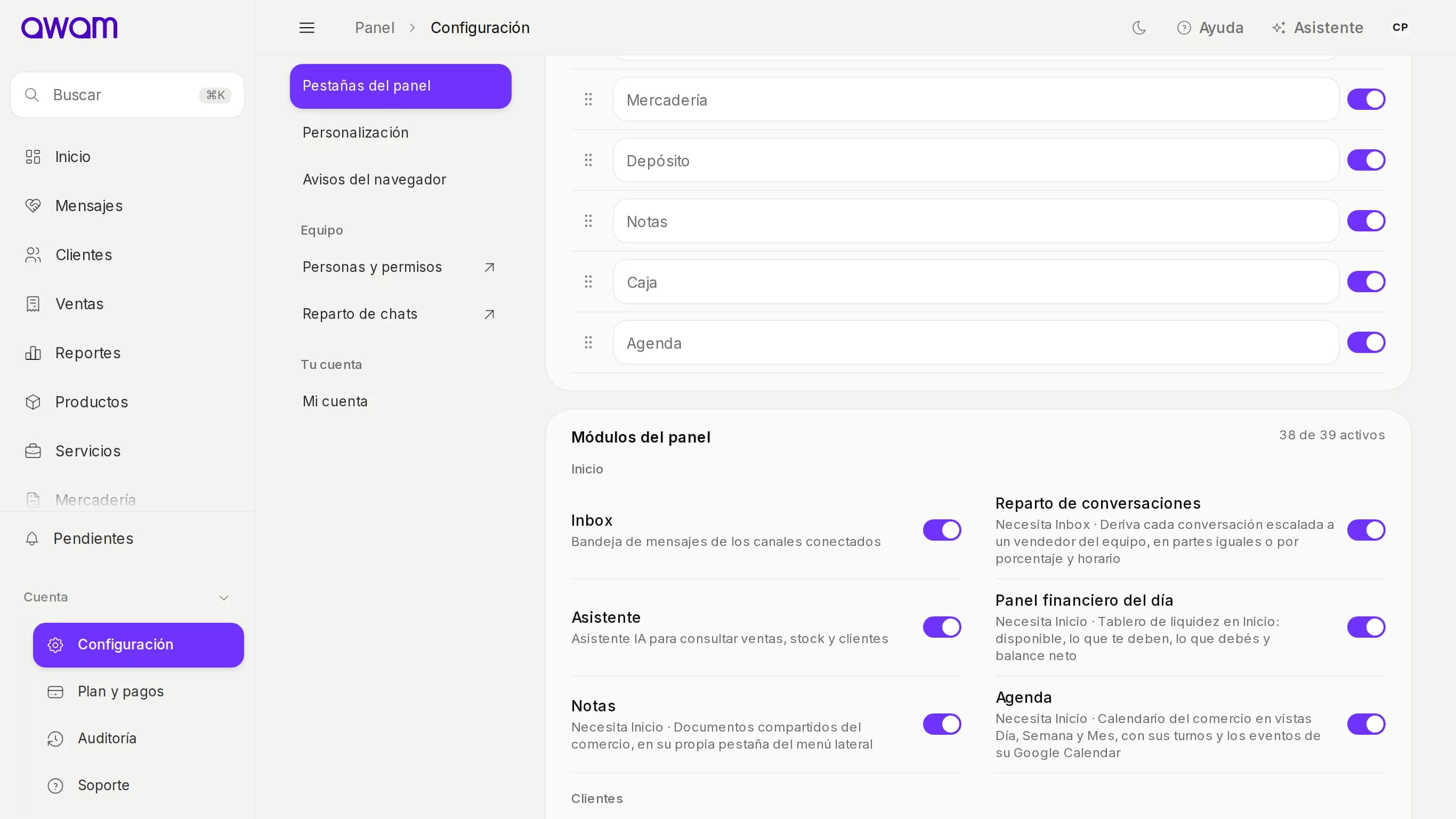Open Avisos del navegador settings

click(x=400, y=180)
